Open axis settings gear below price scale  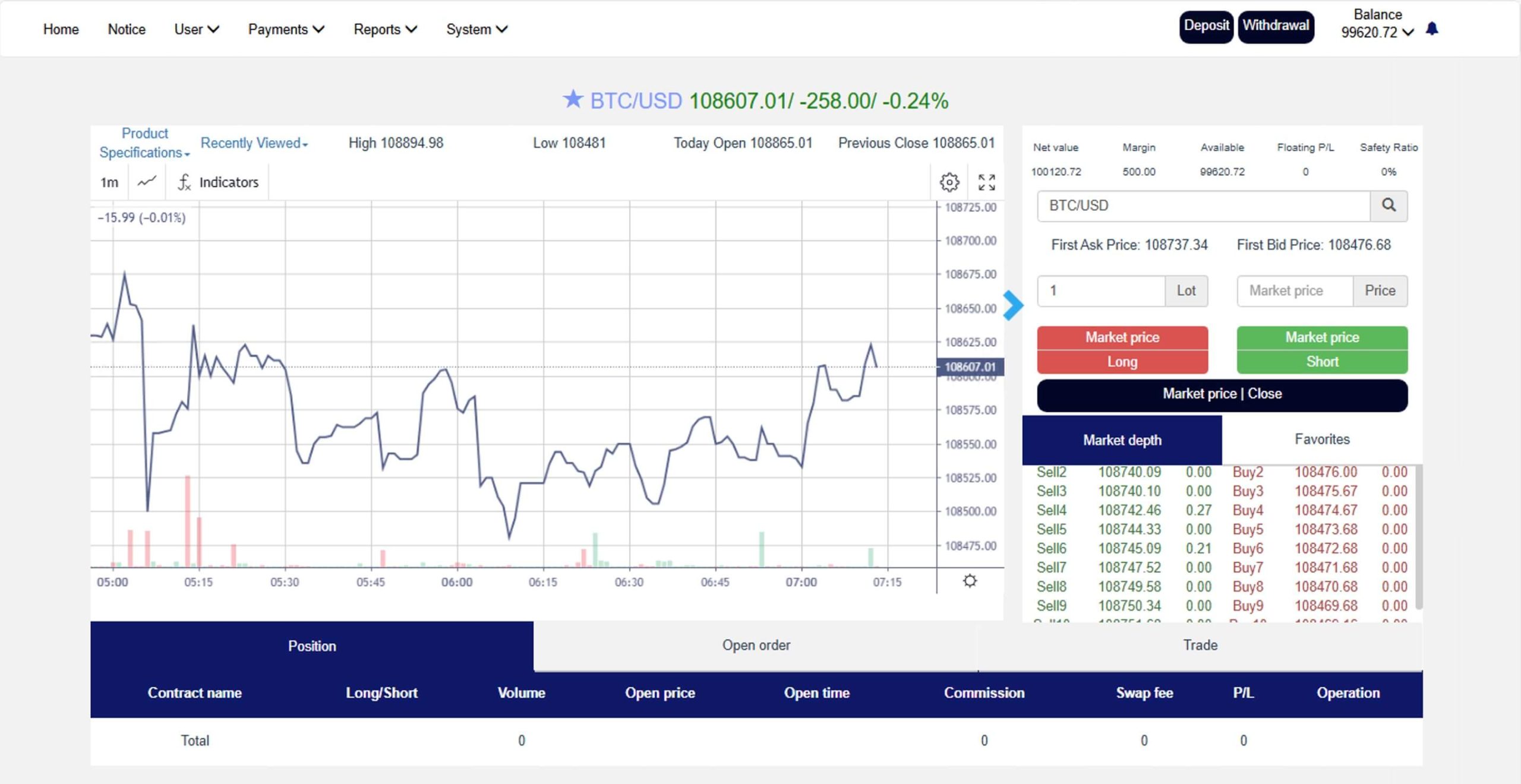pos(970,581)
